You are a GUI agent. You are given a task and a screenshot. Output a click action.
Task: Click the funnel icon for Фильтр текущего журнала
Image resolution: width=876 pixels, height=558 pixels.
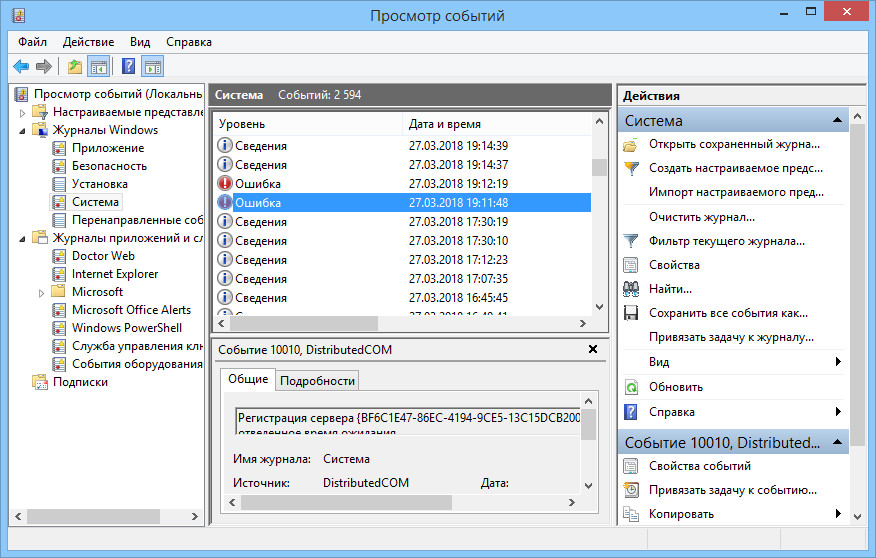pos(631,241)
